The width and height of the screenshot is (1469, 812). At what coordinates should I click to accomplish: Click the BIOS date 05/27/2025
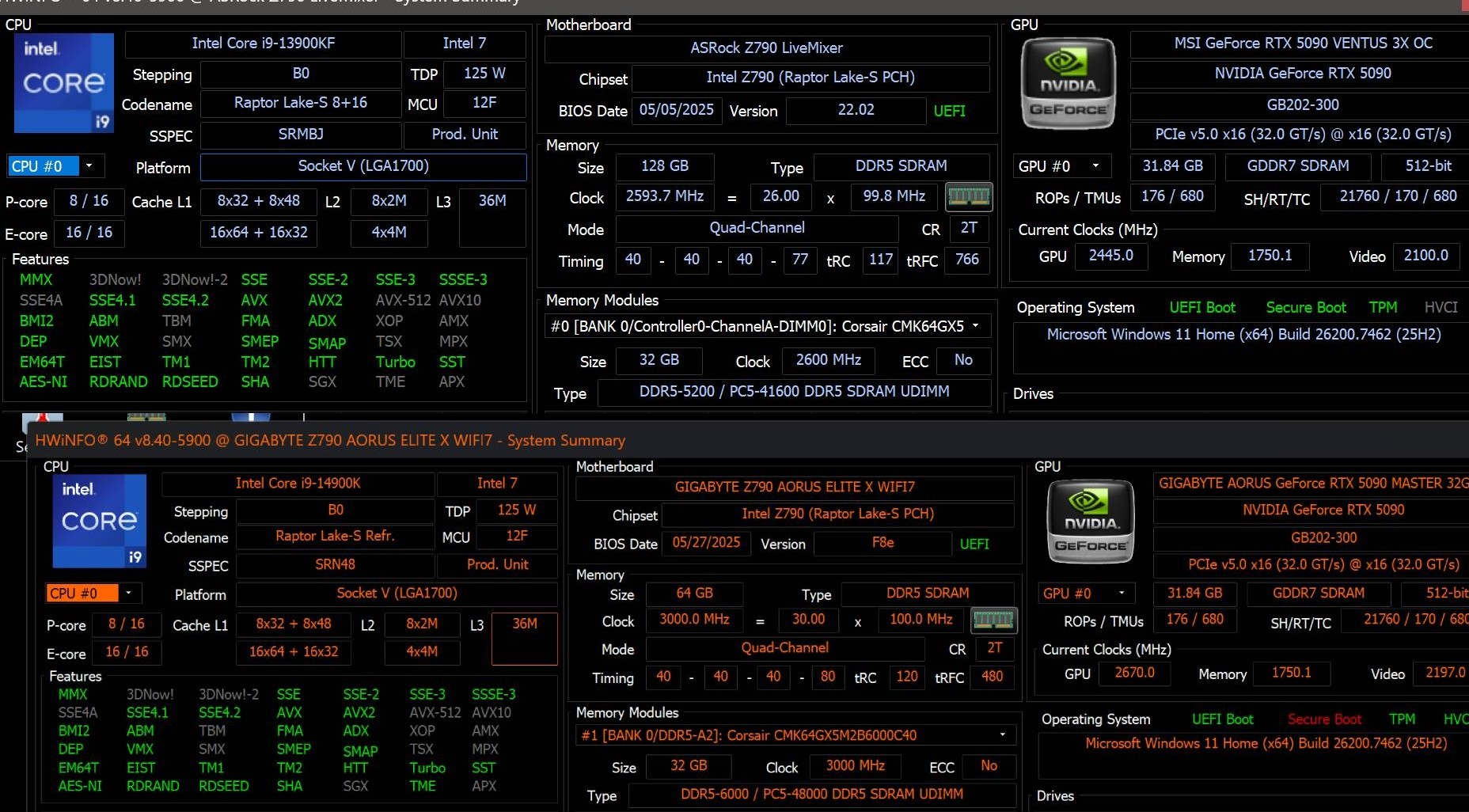coord(706,543)
